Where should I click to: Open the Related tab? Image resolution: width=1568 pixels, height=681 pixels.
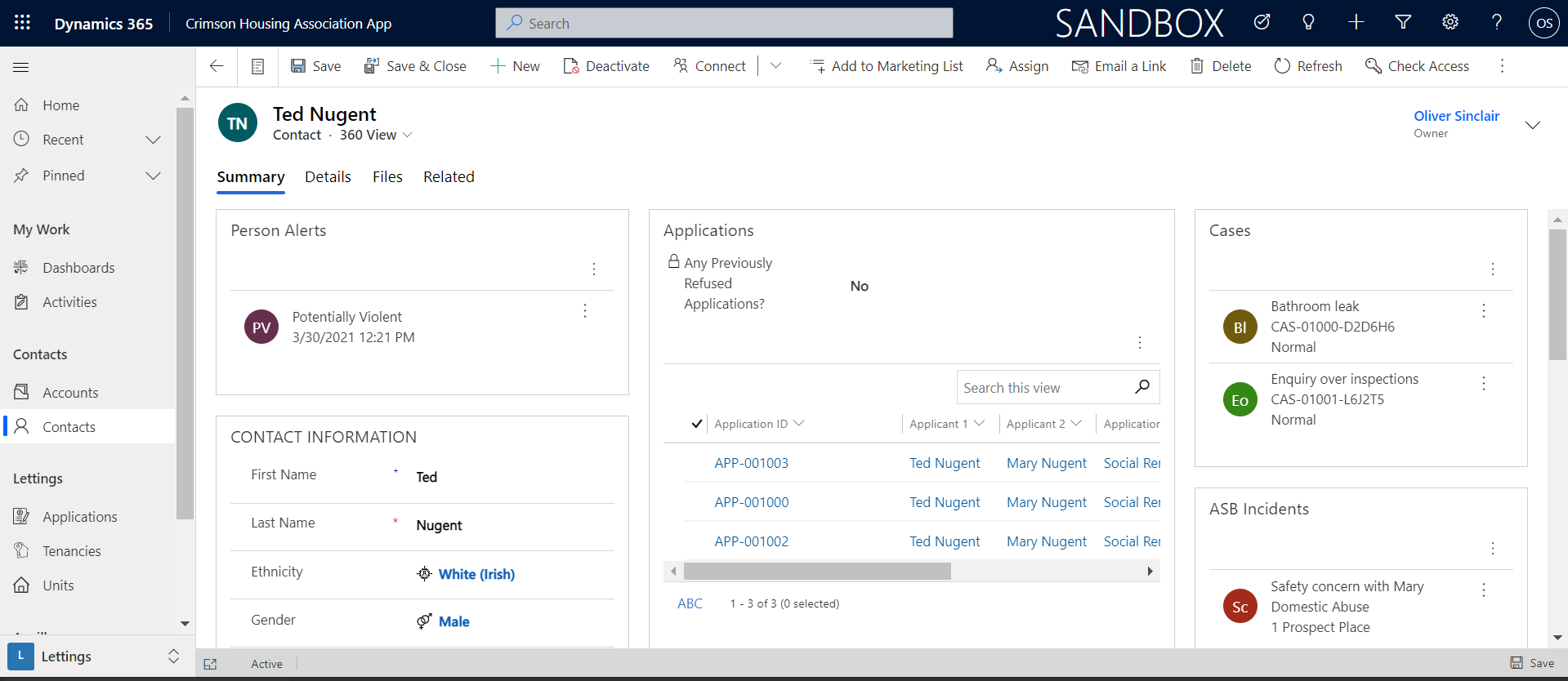449,177
